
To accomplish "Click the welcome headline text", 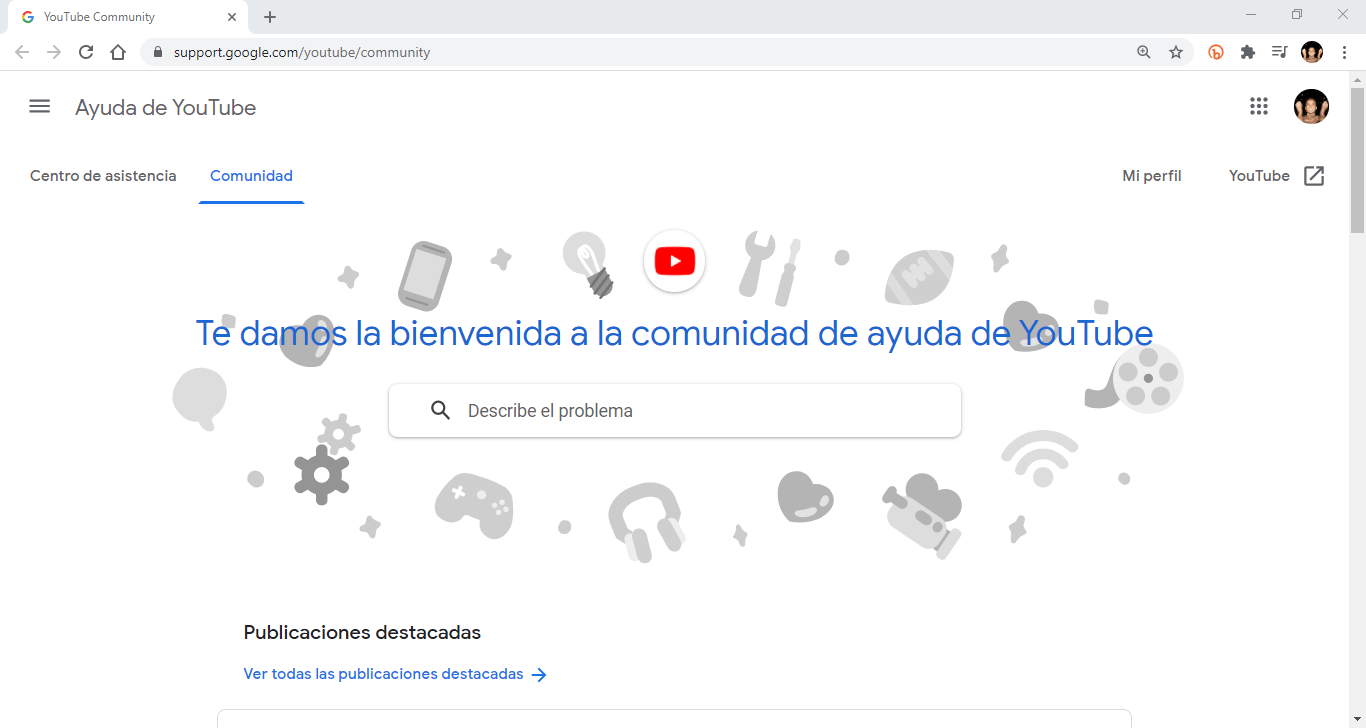I will [674, 333].
